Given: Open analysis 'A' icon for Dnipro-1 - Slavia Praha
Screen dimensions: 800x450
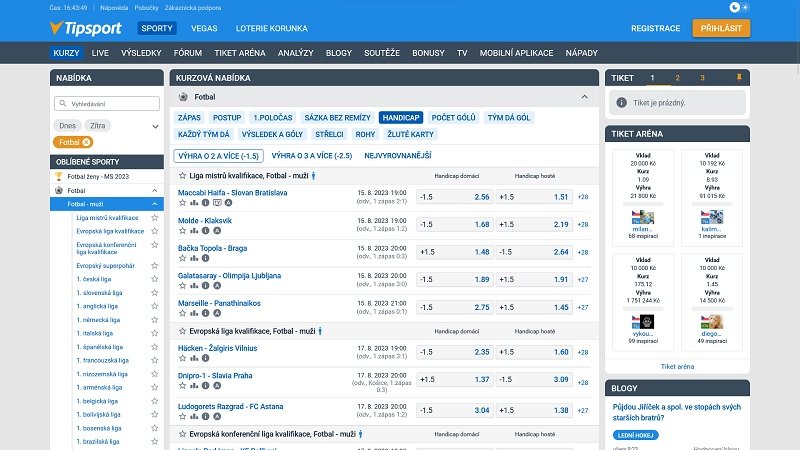Looking at the screenshot, I should pos(217,386).
